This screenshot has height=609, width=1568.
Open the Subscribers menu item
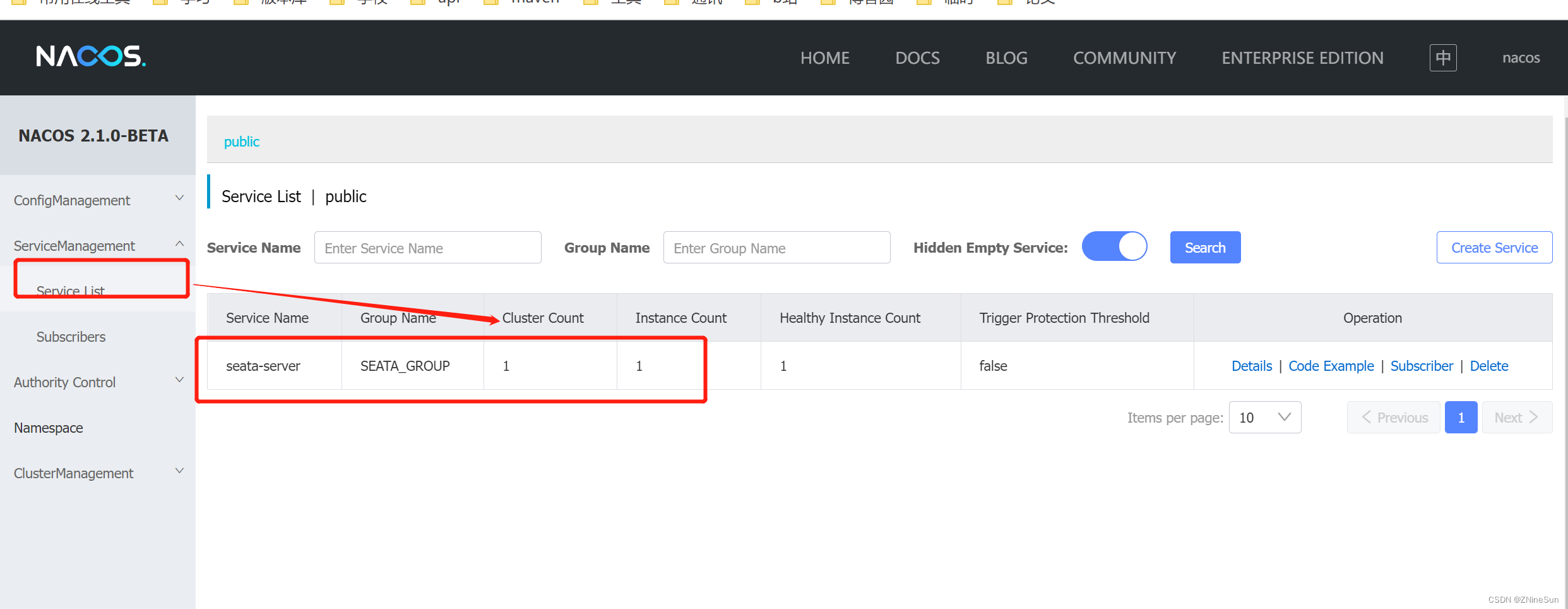pyautogui.click(x=71, y=337)
